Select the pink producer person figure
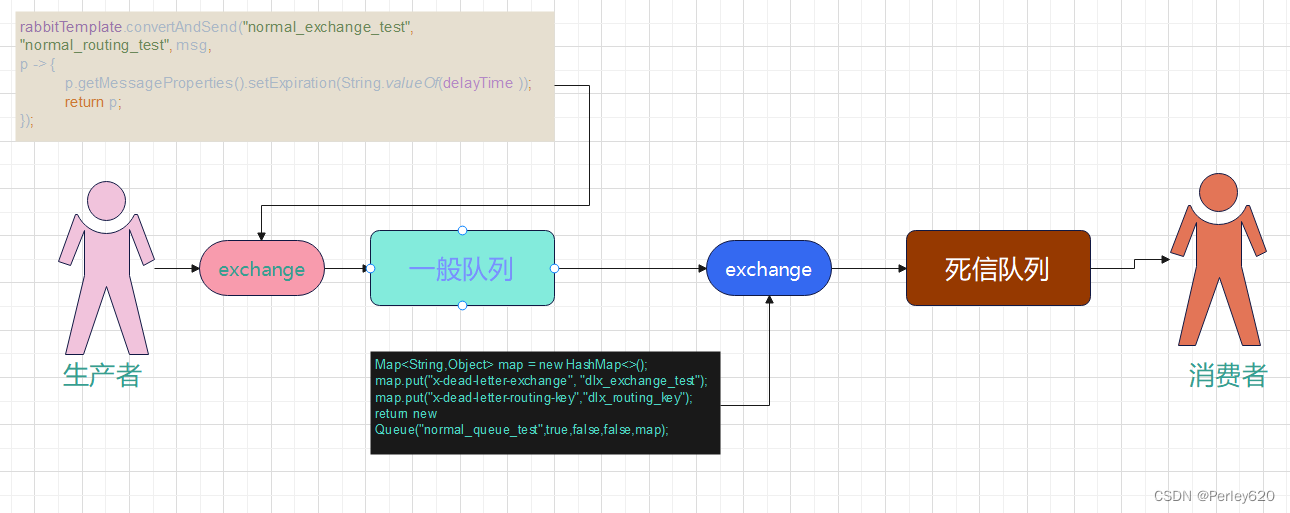Screen dimensions: 1290x513 pos(106,267)
